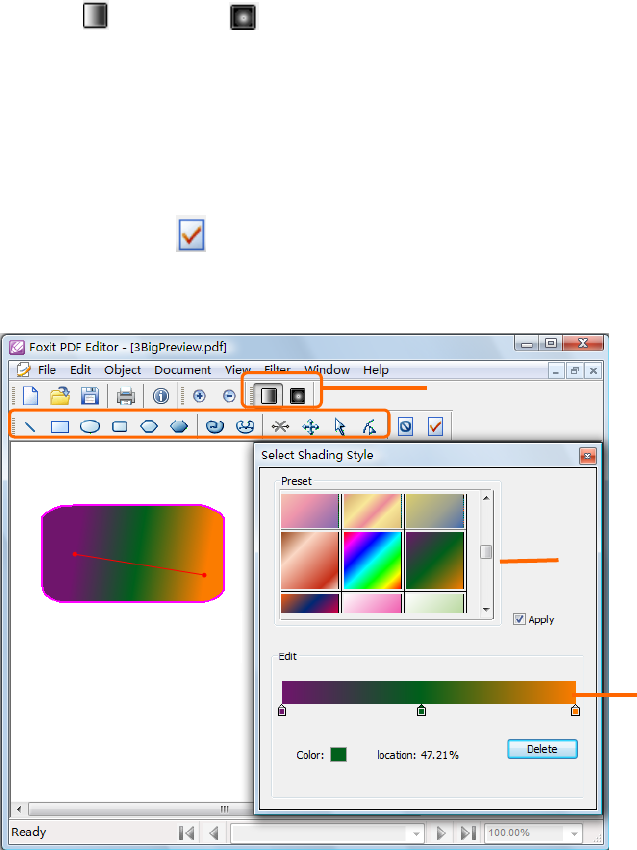Viewport: 637px width, 850px height.
Task: Choose the light pink preset gradient in bottom row
Action: coord(372,603)
